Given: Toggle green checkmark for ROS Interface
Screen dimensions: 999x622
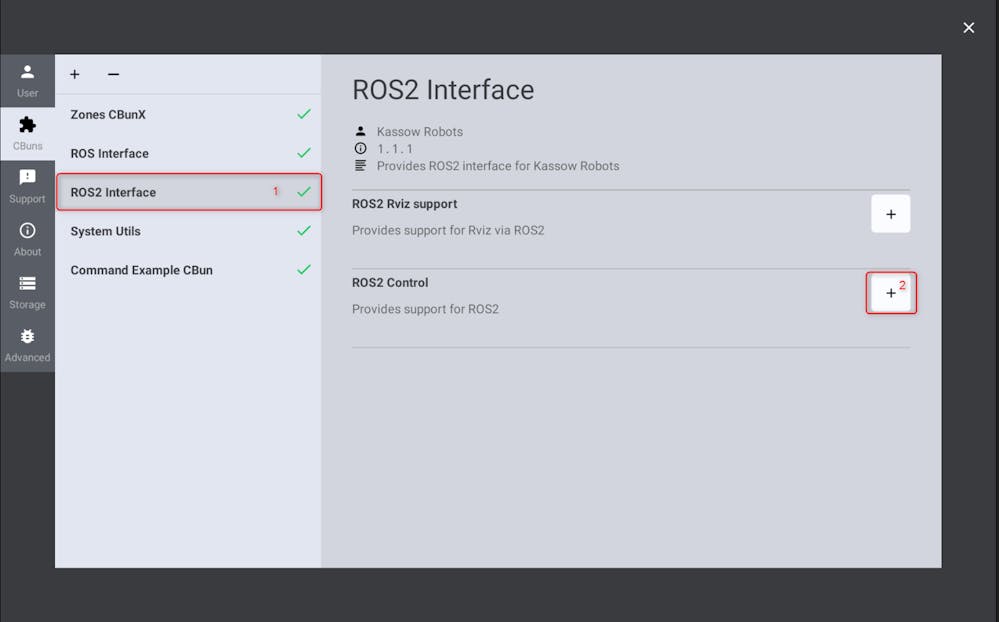Looking at the screenshot, I should click(304, 153).
